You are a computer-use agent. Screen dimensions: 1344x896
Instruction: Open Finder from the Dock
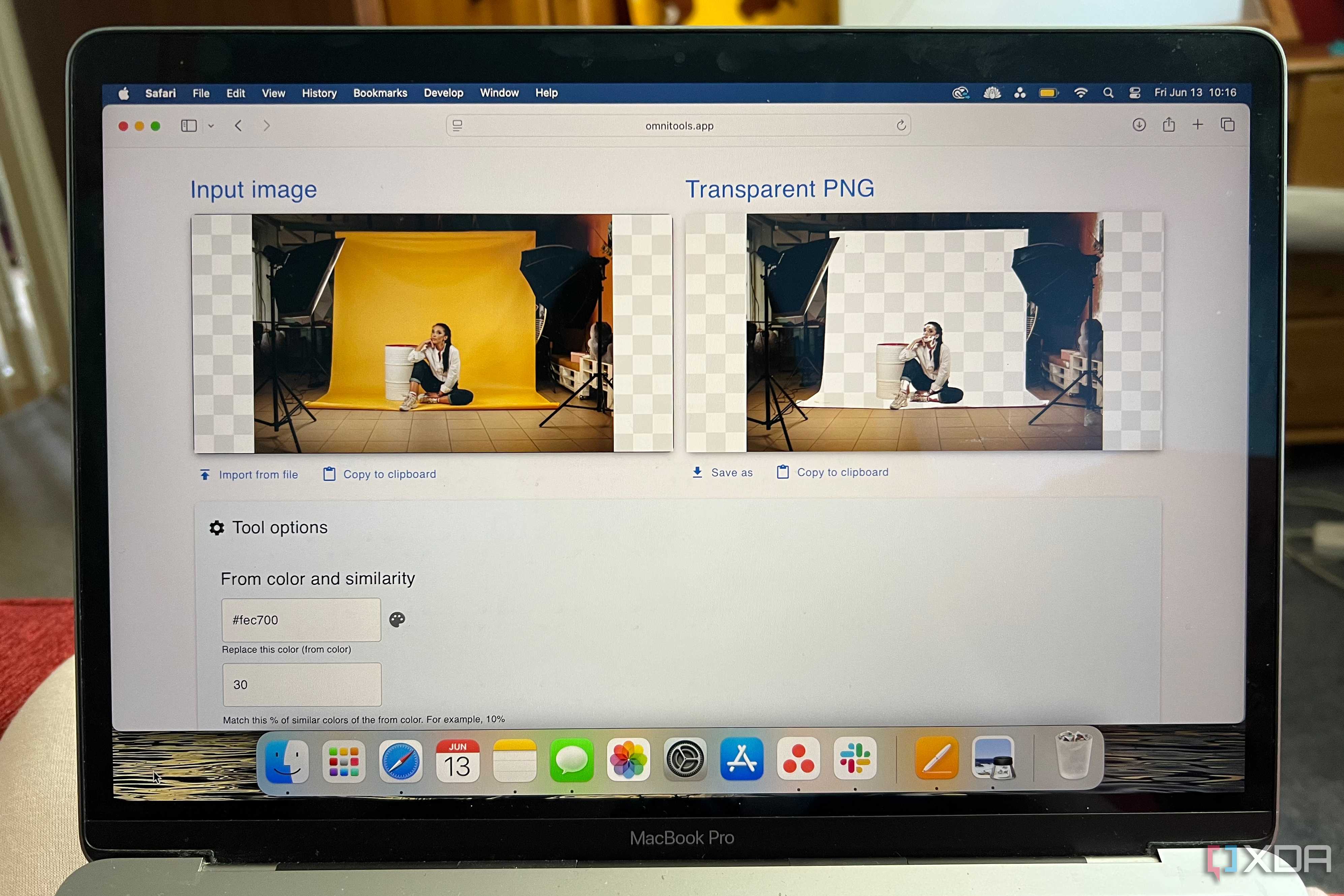click(287, 761)
